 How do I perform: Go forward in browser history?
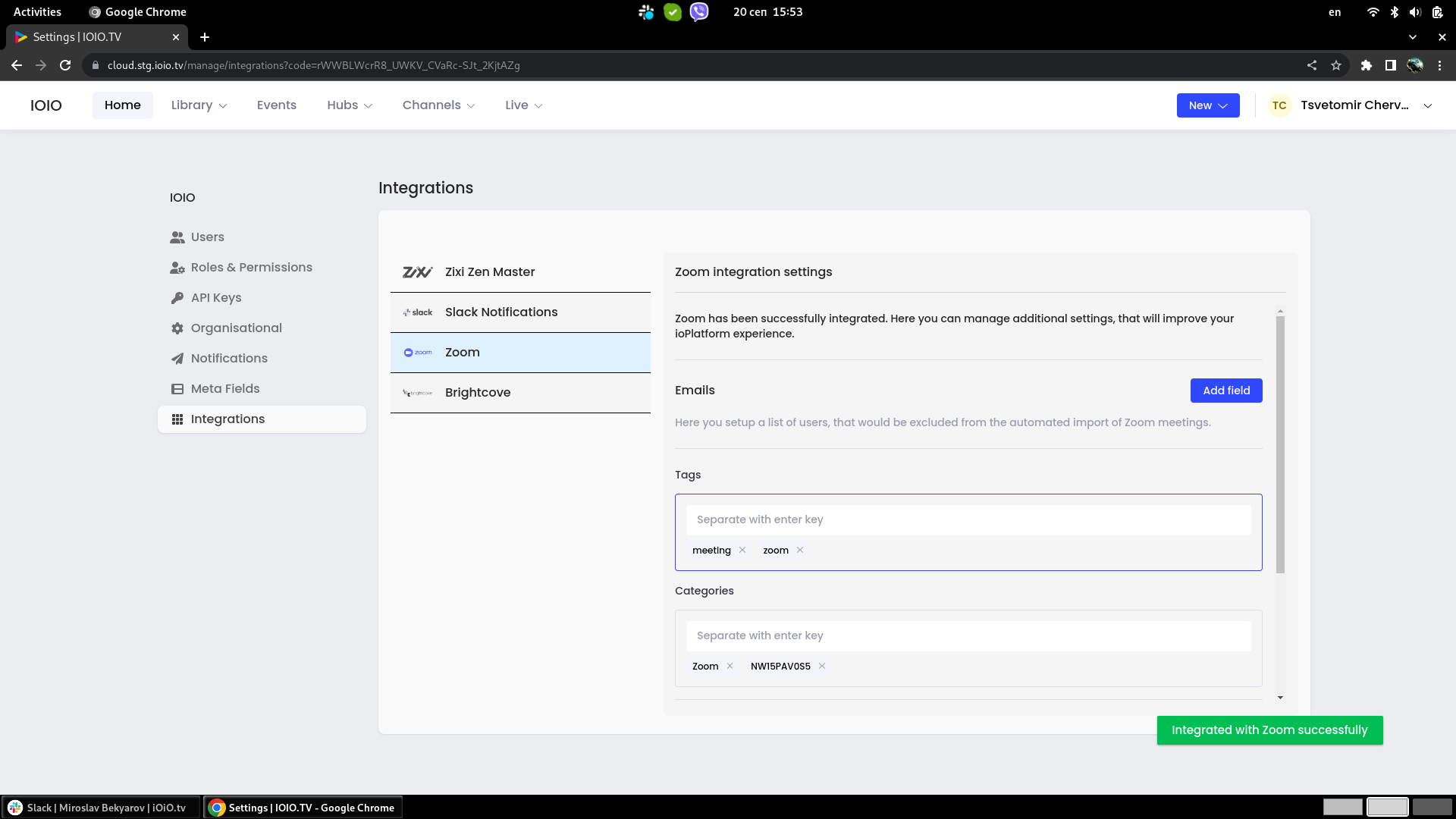point(41,65)
